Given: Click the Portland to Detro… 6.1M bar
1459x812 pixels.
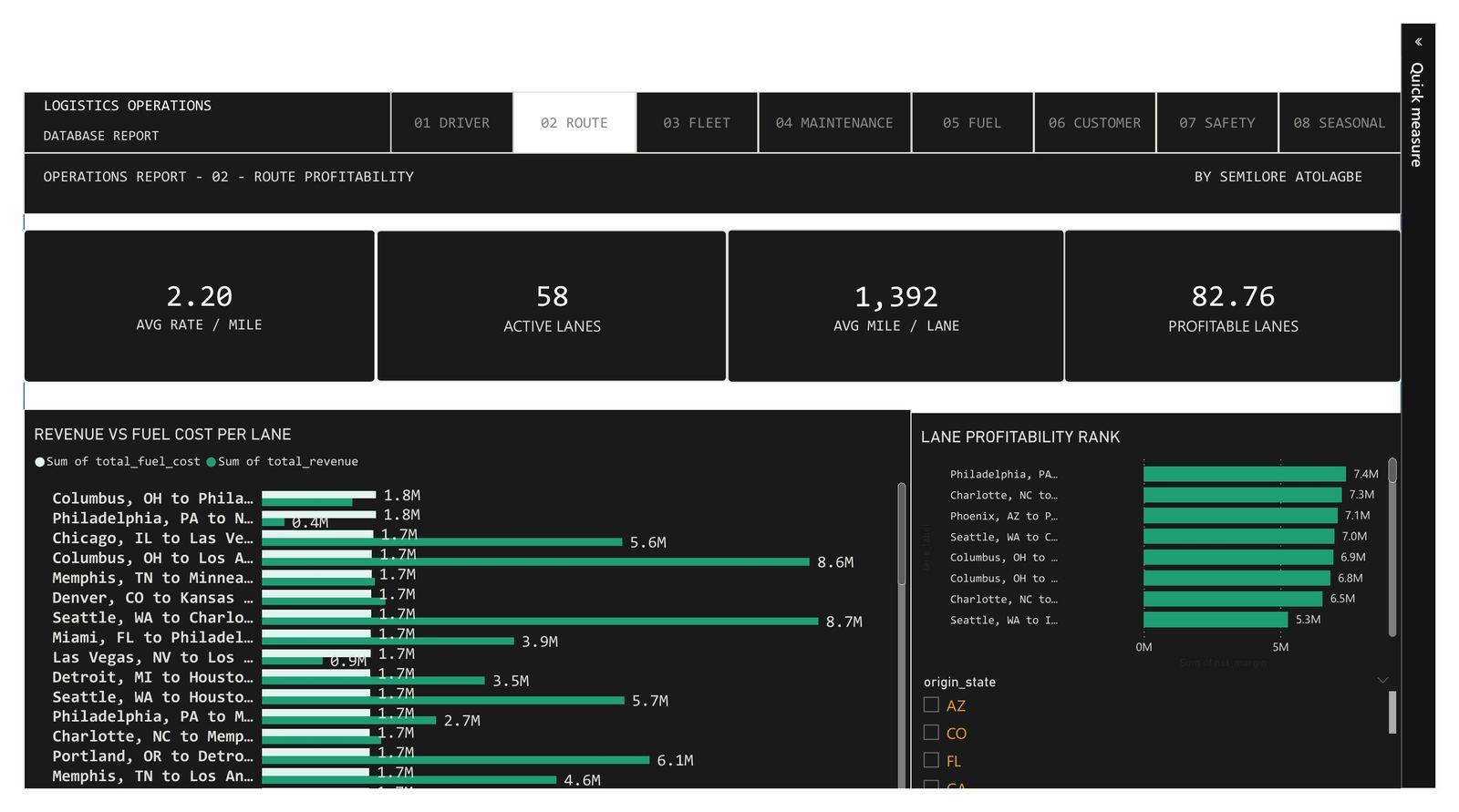Looking at the screenshot, I should point(456,760).
